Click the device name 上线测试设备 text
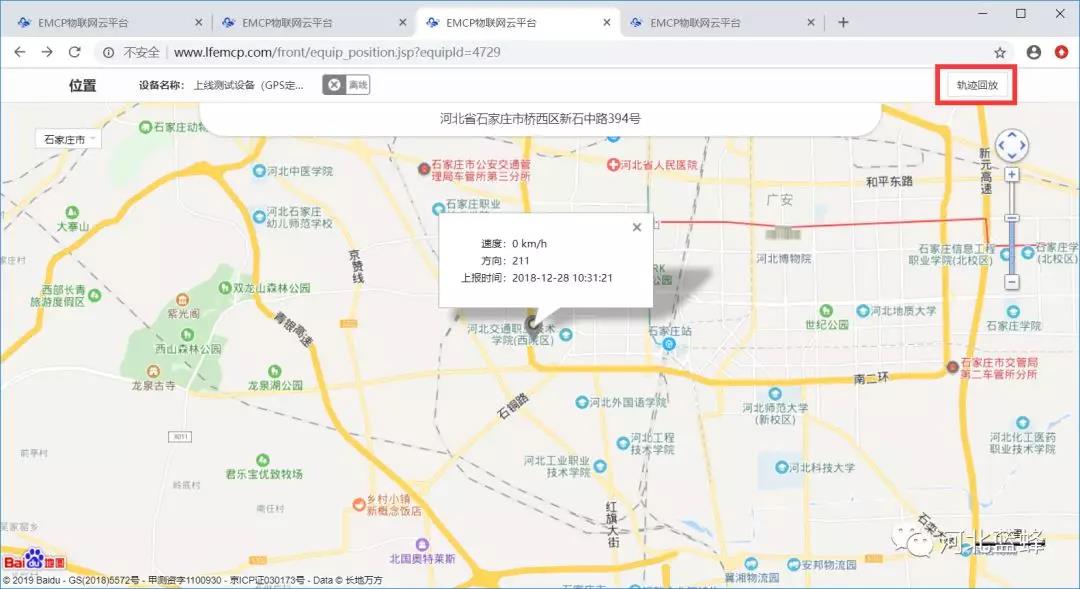Screen dimensions: 1080x589 [249, 85]
